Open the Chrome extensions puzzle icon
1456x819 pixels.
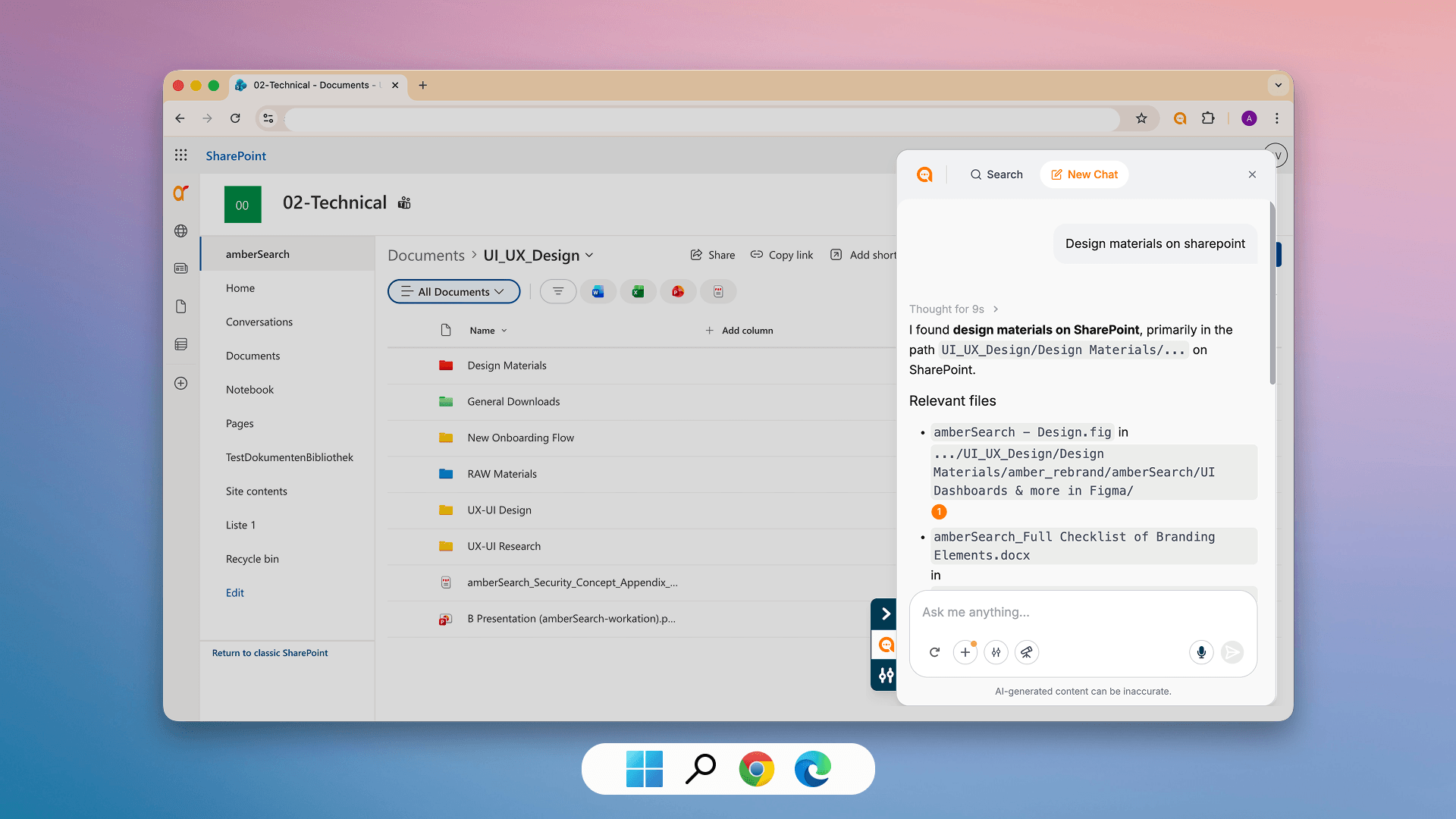click(1208, 118)
